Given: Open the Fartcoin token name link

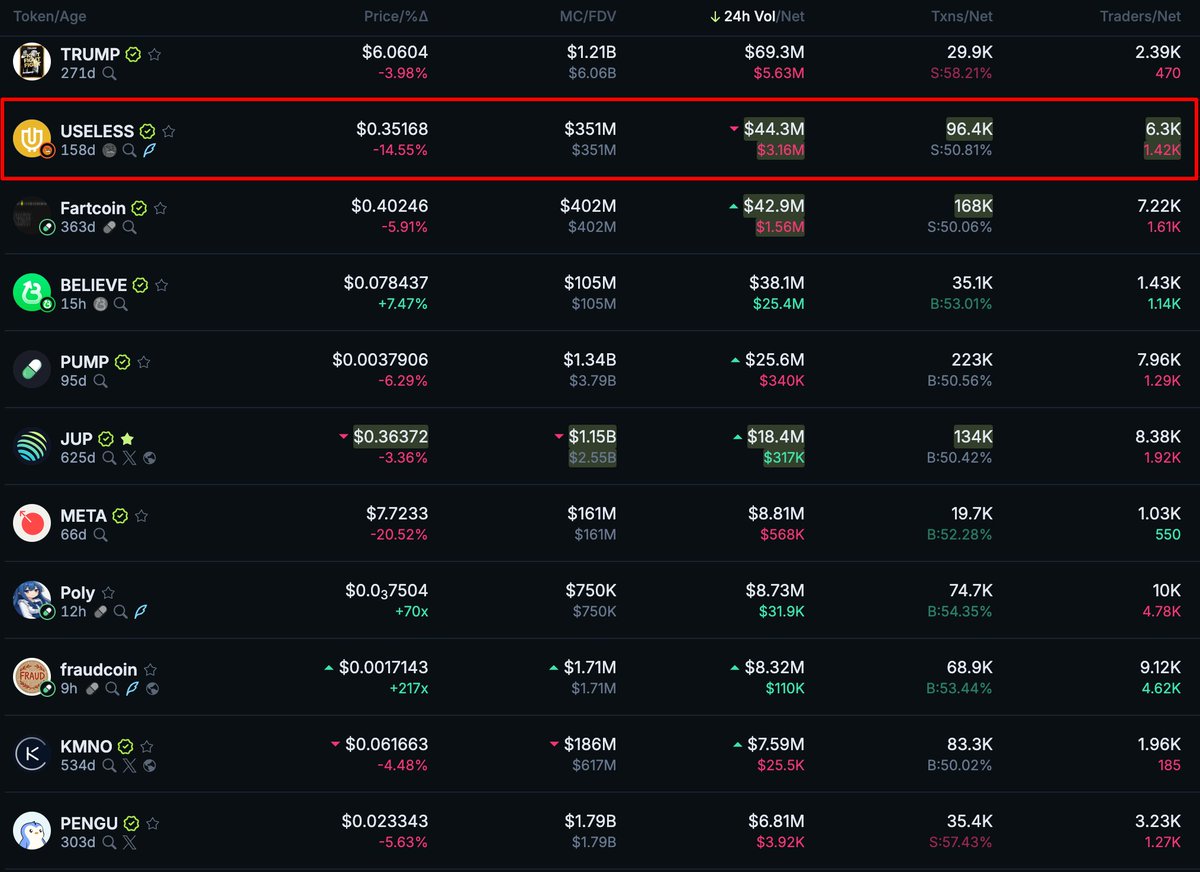Looking at the screenshot, I should click(x=93, y=208).
